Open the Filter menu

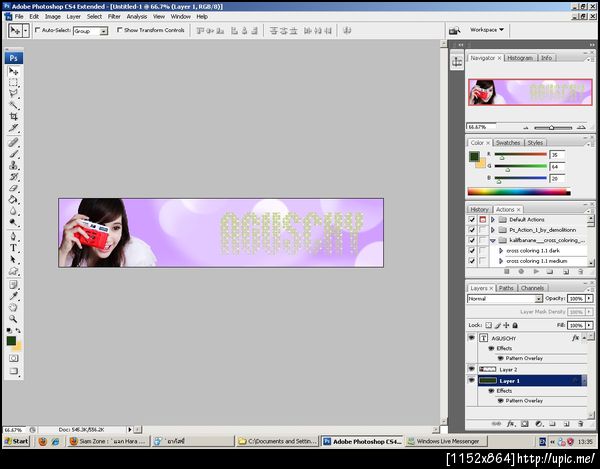point(114,16)
